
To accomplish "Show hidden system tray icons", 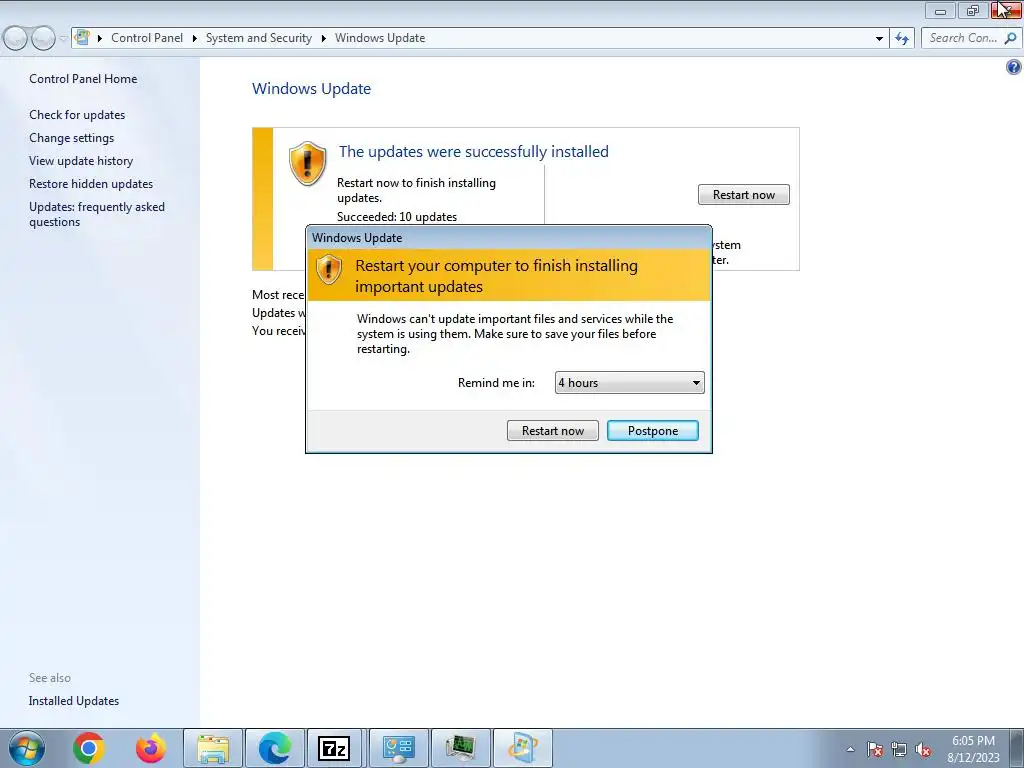I will 850,749.
